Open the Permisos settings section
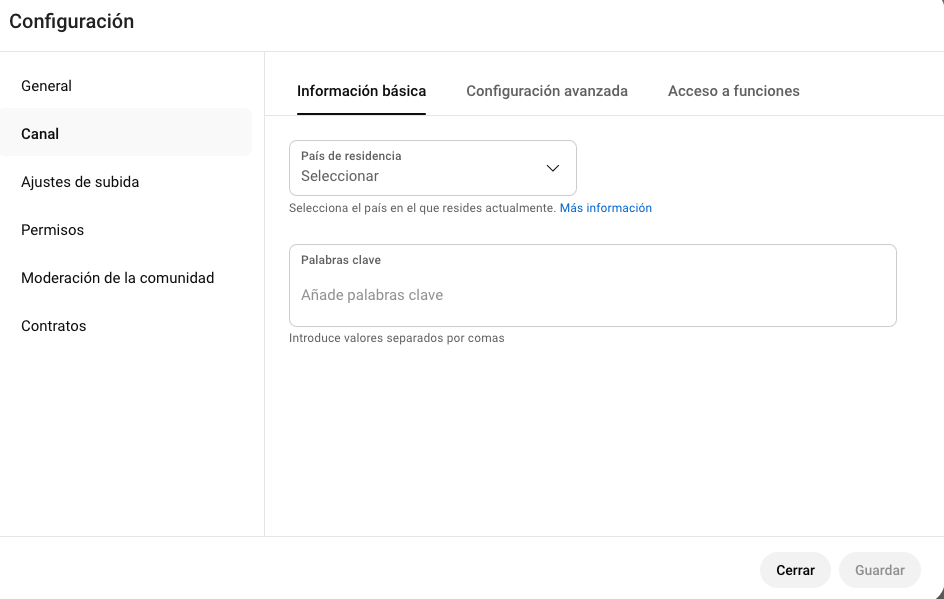Image resolution: width=944 pixels, height=599 pixels. tap(52, 229)
